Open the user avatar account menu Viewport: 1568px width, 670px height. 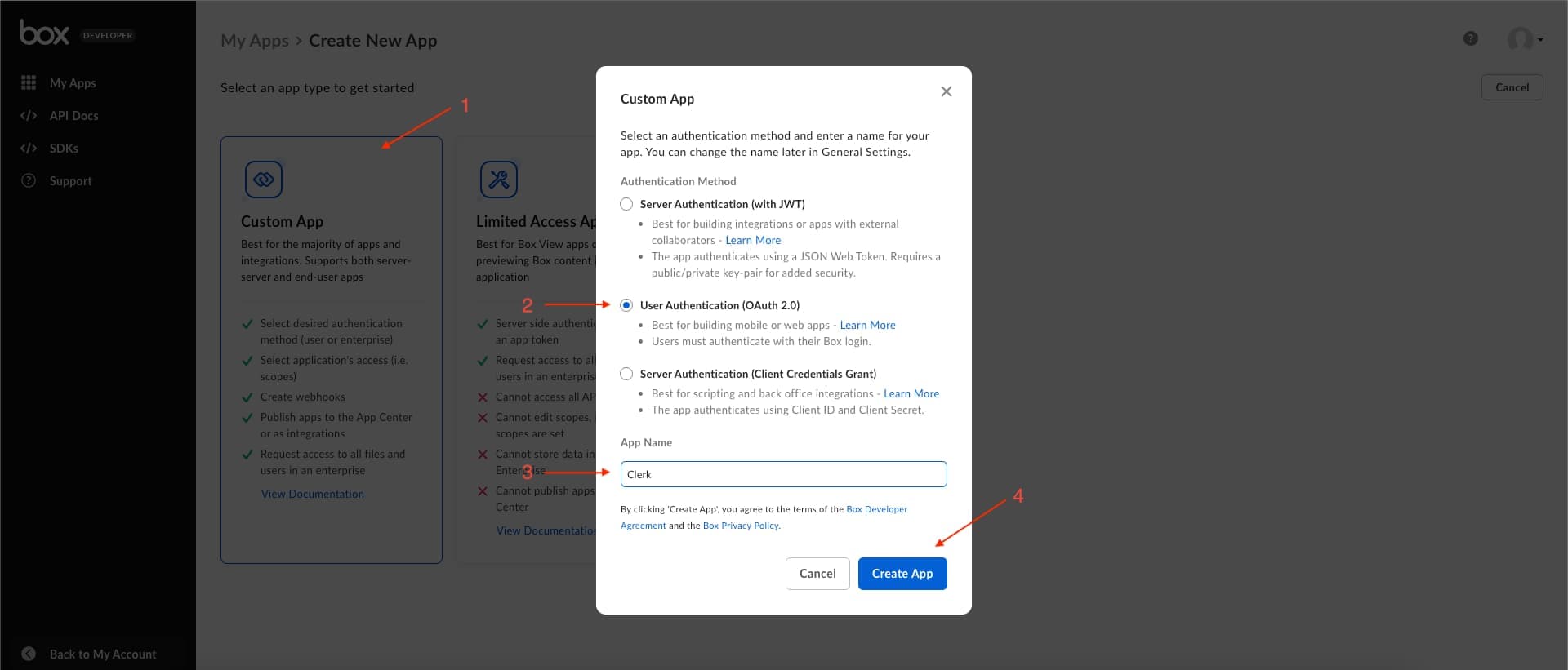click(1524, 38)
